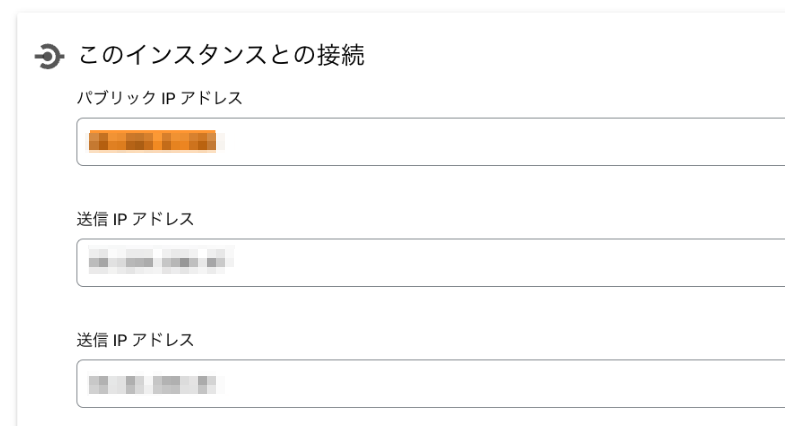
Task: Click the lower 送信 IP アドレス label
Action: click(135, 340)
